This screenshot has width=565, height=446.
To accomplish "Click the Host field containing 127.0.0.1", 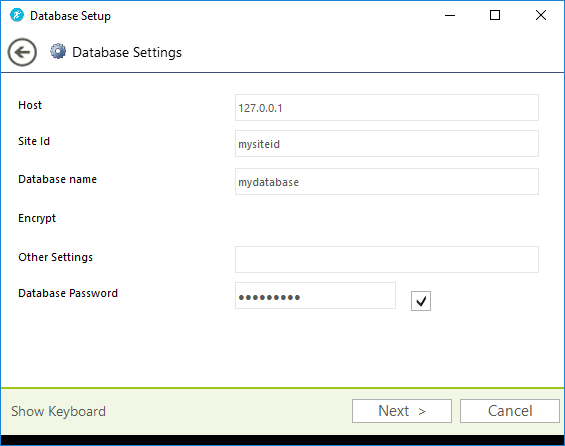I will (387, 108).
